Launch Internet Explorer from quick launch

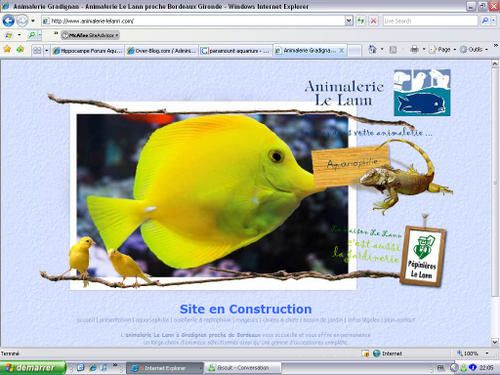click(x=93, y=368)
